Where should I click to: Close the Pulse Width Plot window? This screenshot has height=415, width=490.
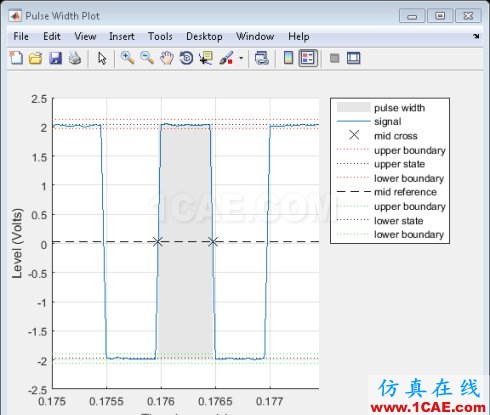click(x=468, y=16)
